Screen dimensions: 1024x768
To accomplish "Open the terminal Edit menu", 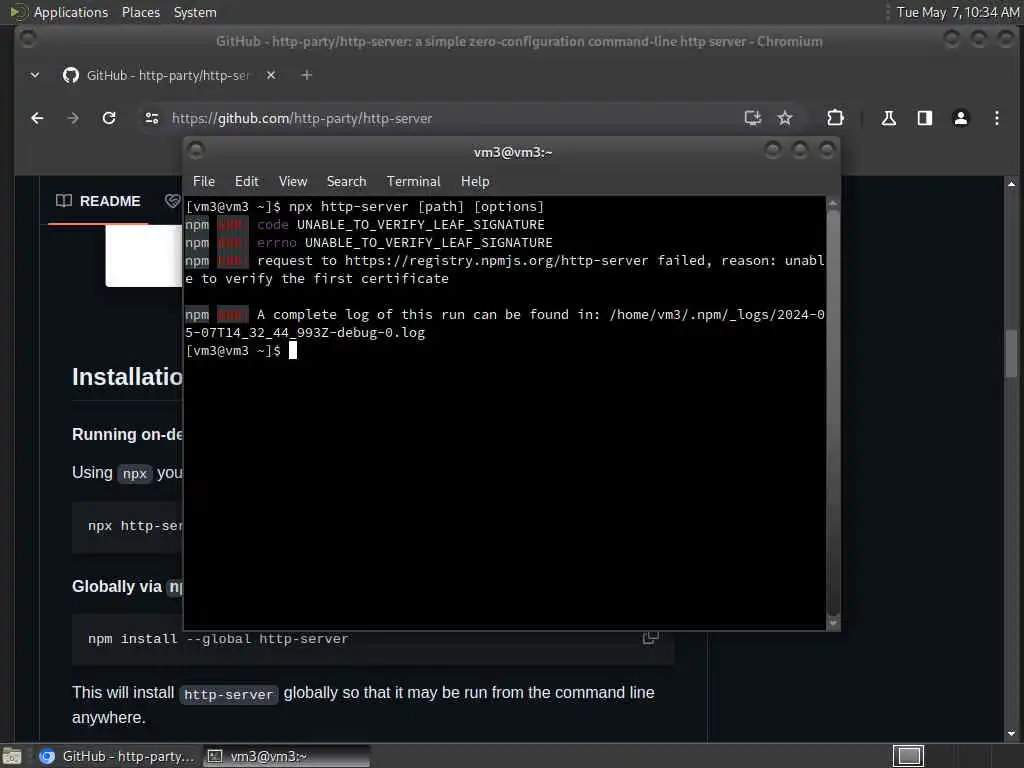I will [246, 182].
